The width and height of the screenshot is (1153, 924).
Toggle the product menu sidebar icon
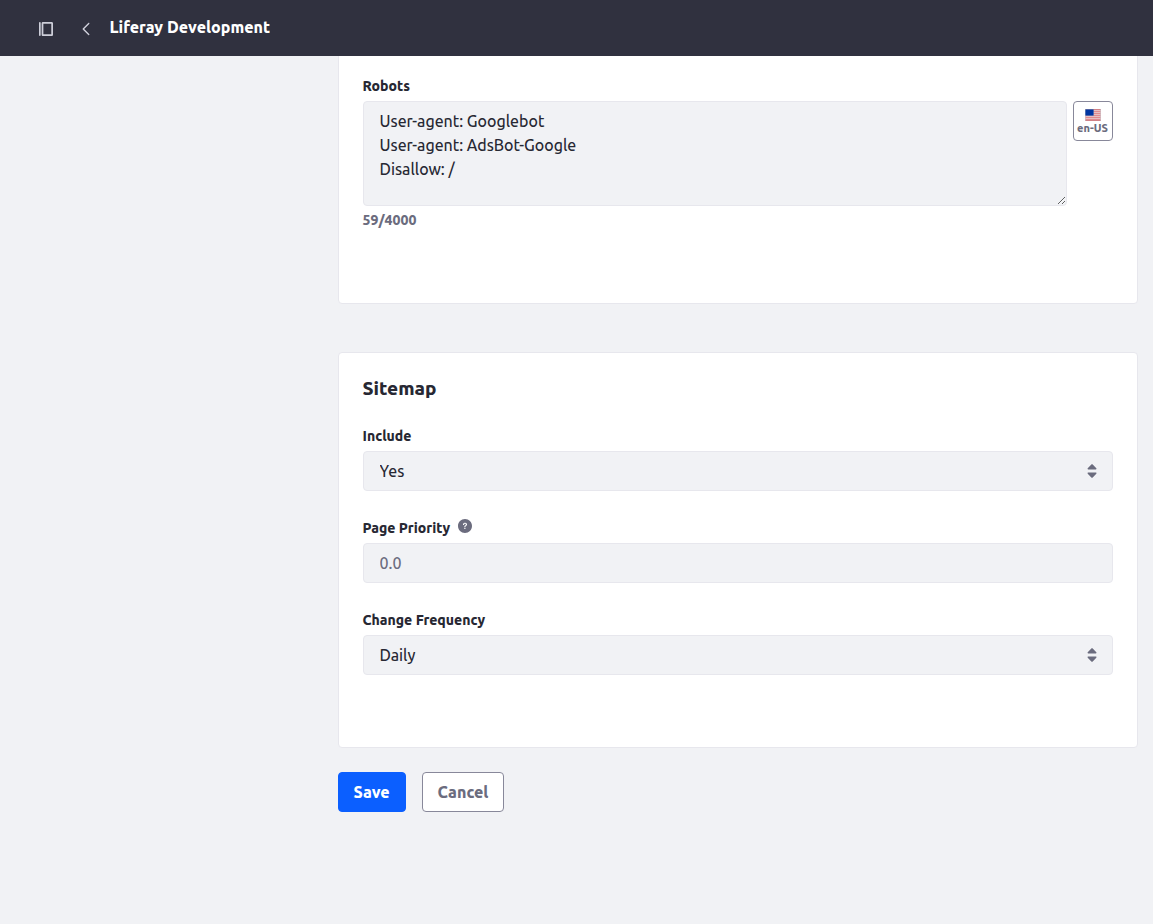pos(46,29)
